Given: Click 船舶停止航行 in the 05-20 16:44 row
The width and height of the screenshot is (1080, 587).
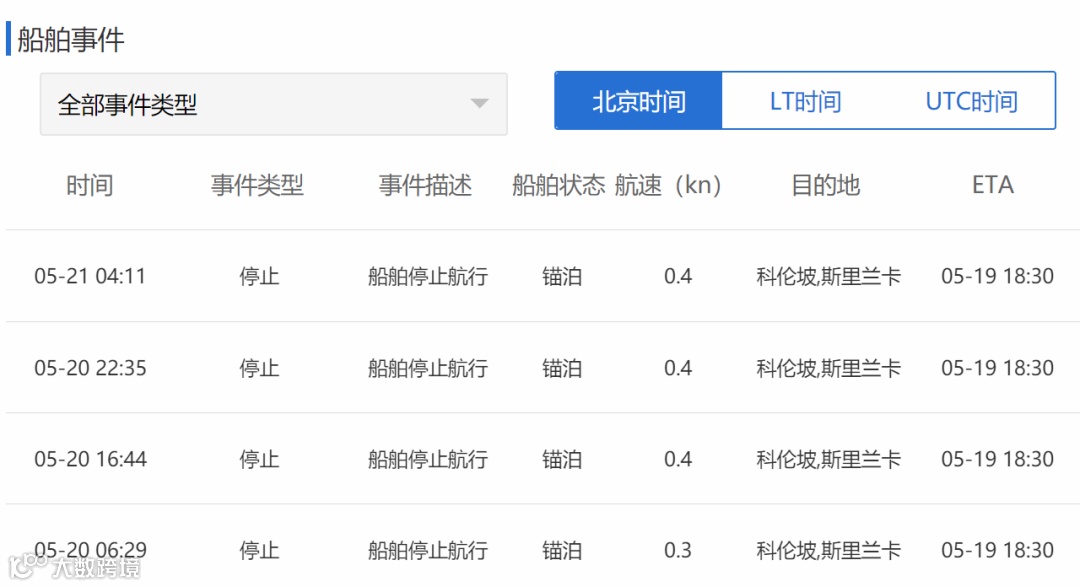Looking at the screenshot, I should click(x=428, y=459).
